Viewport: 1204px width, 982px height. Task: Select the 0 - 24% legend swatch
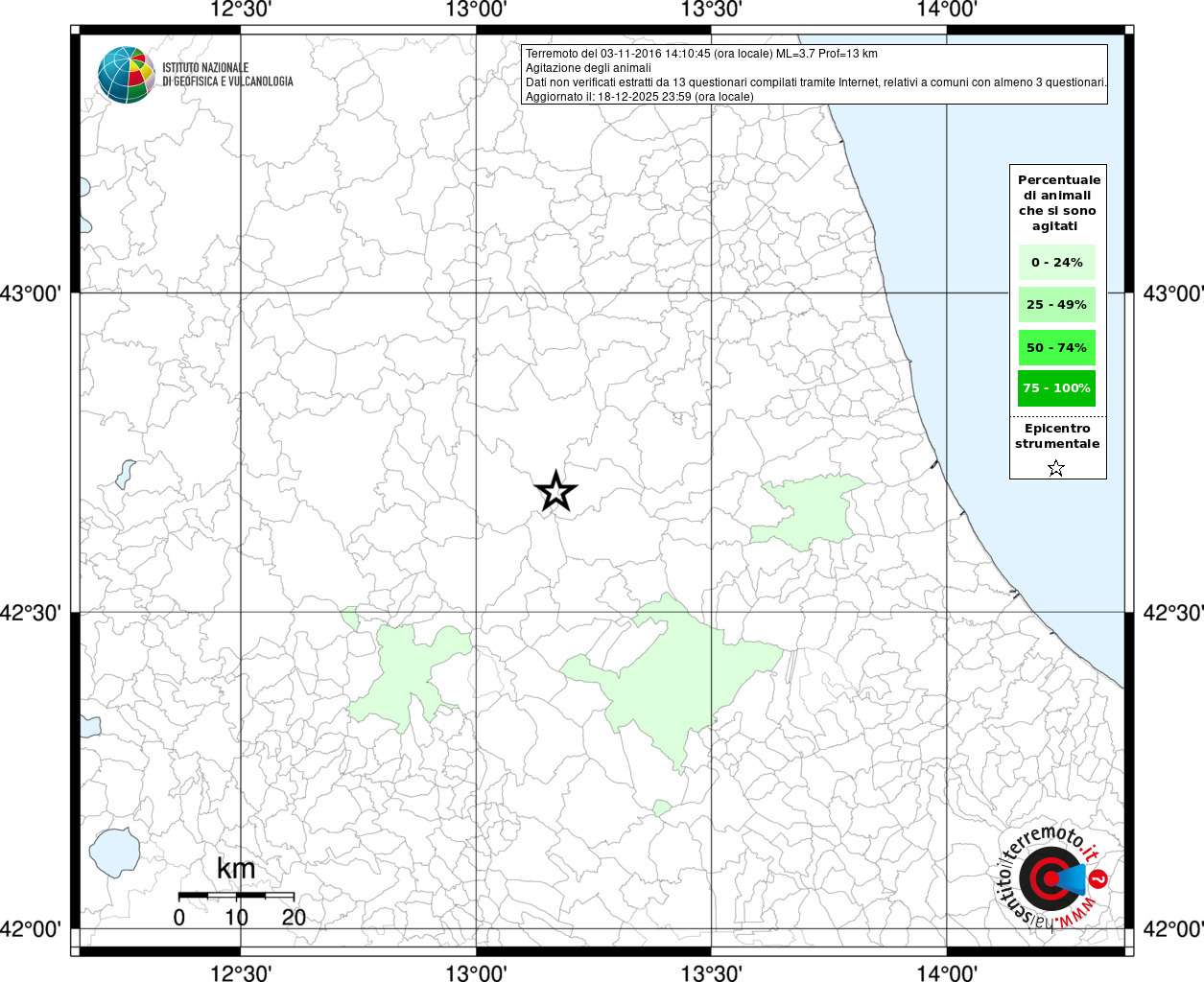point(1056,262)
